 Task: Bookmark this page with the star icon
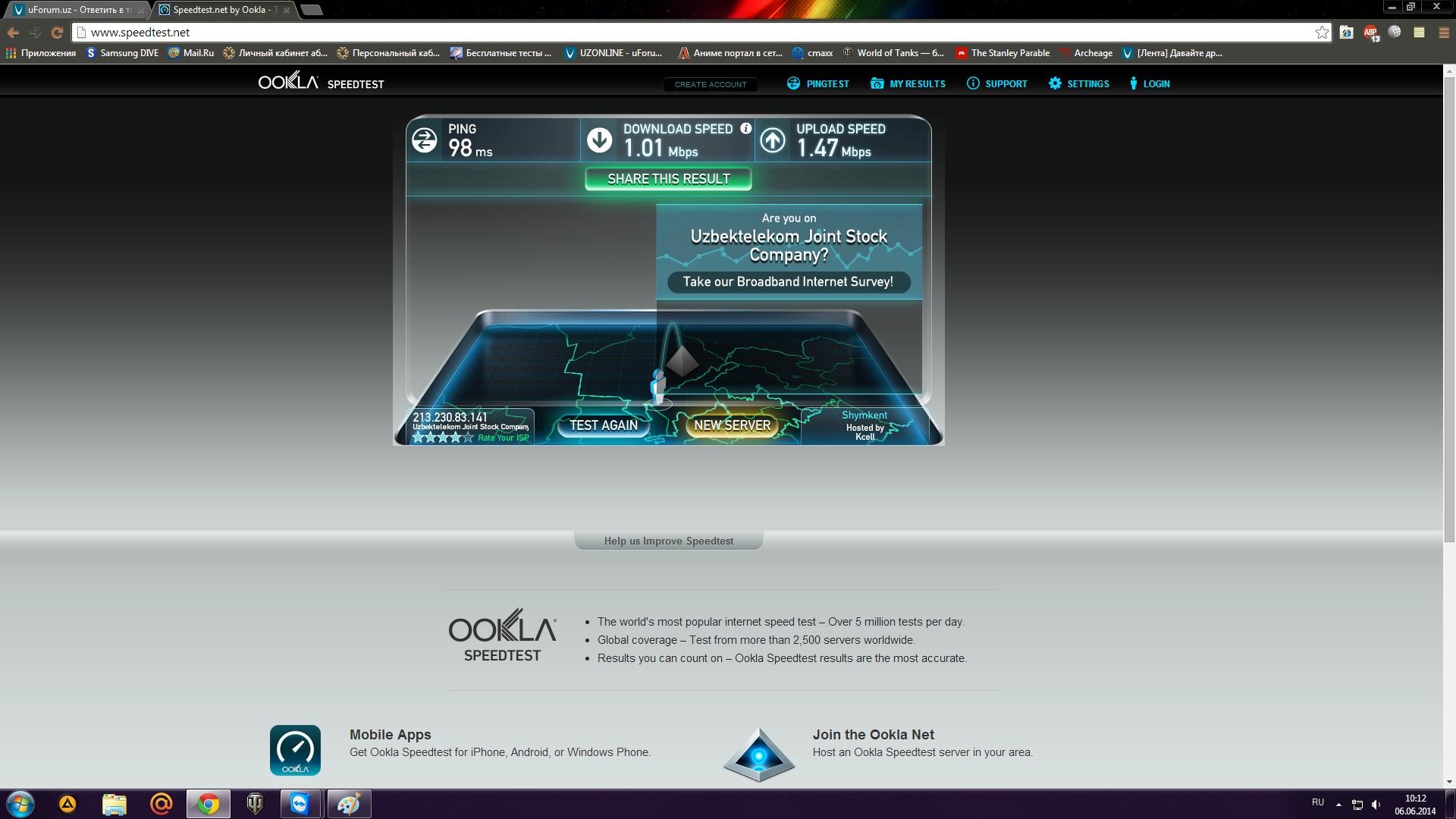1322,32
